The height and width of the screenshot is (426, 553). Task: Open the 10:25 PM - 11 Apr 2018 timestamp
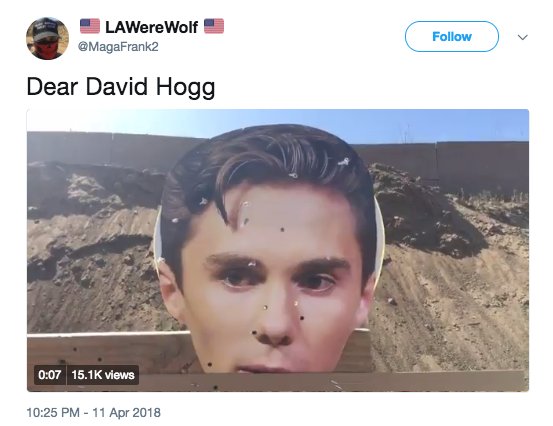coord(94,412)
